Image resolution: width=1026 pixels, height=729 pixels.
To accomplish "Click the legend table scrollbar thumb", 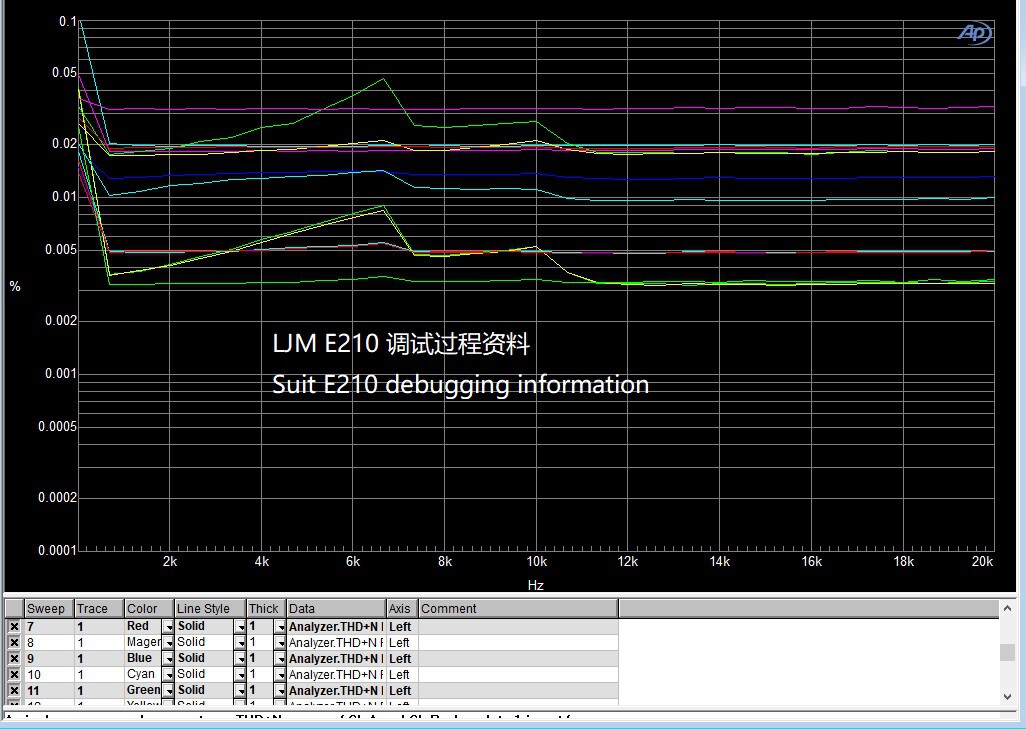I will (1008, 652).
